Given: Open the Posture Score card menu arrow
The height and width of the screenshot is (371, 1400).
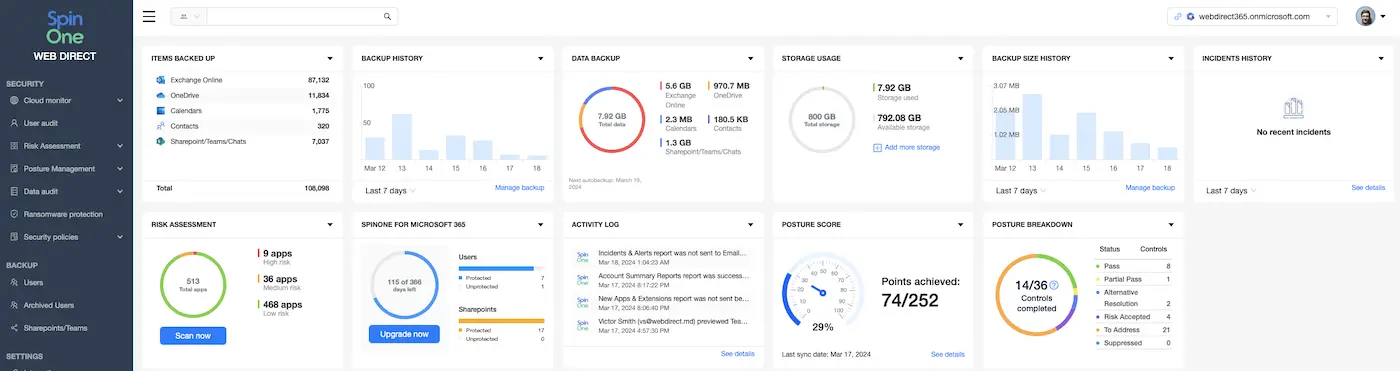Looking at the screenshot, I should tap(960, 225).
